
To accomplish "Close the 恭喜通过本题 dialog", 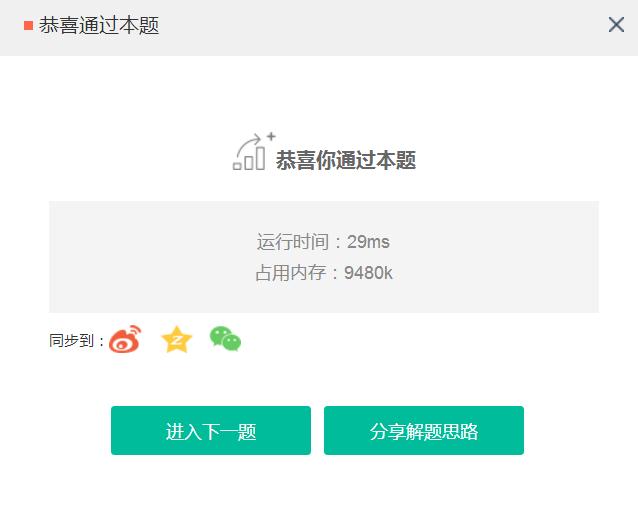I will pos(616,24).
